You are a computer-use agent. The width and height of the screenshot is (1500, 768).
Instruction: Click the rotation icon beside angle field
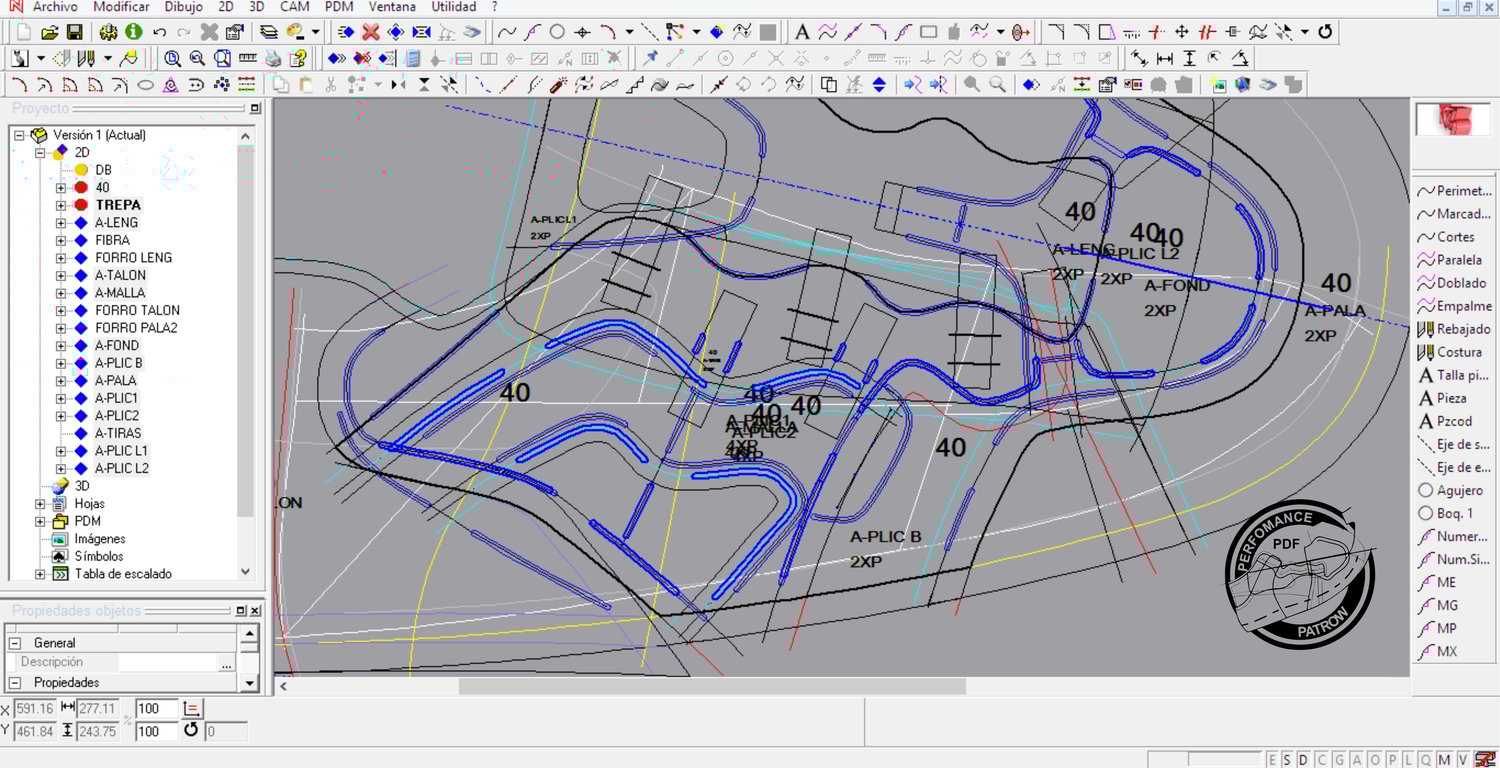[x=192, y=731]
